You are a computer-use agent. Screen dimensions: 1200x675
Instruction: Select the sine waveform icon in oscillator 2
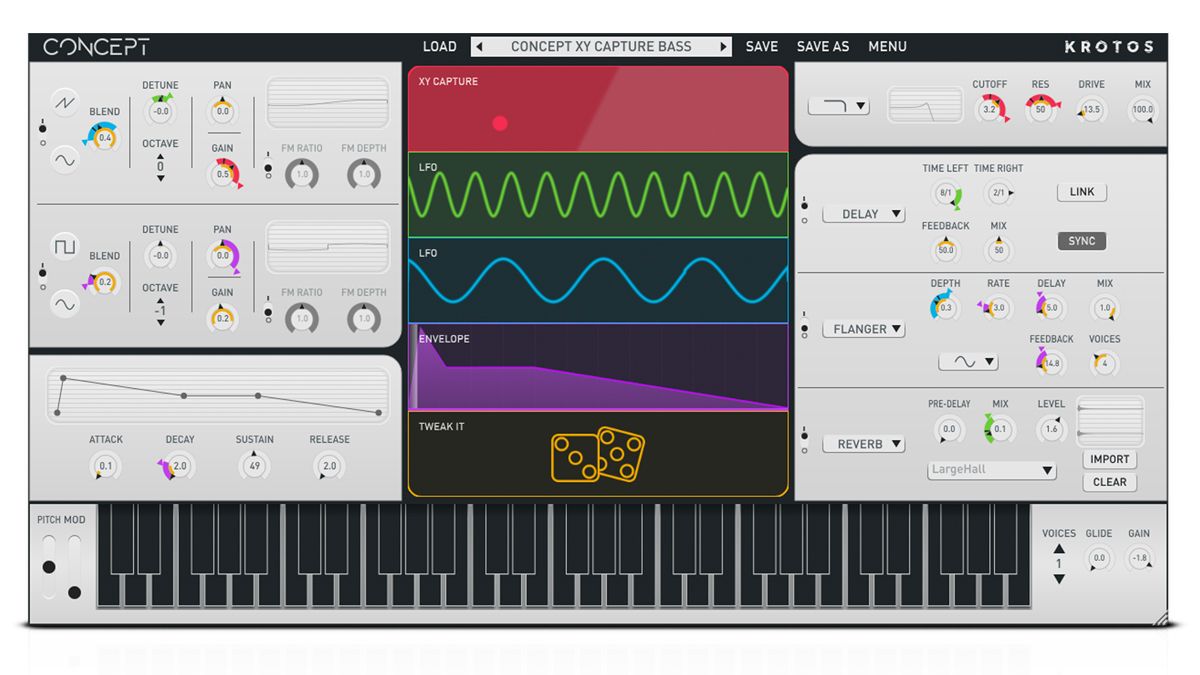(65, 303)
